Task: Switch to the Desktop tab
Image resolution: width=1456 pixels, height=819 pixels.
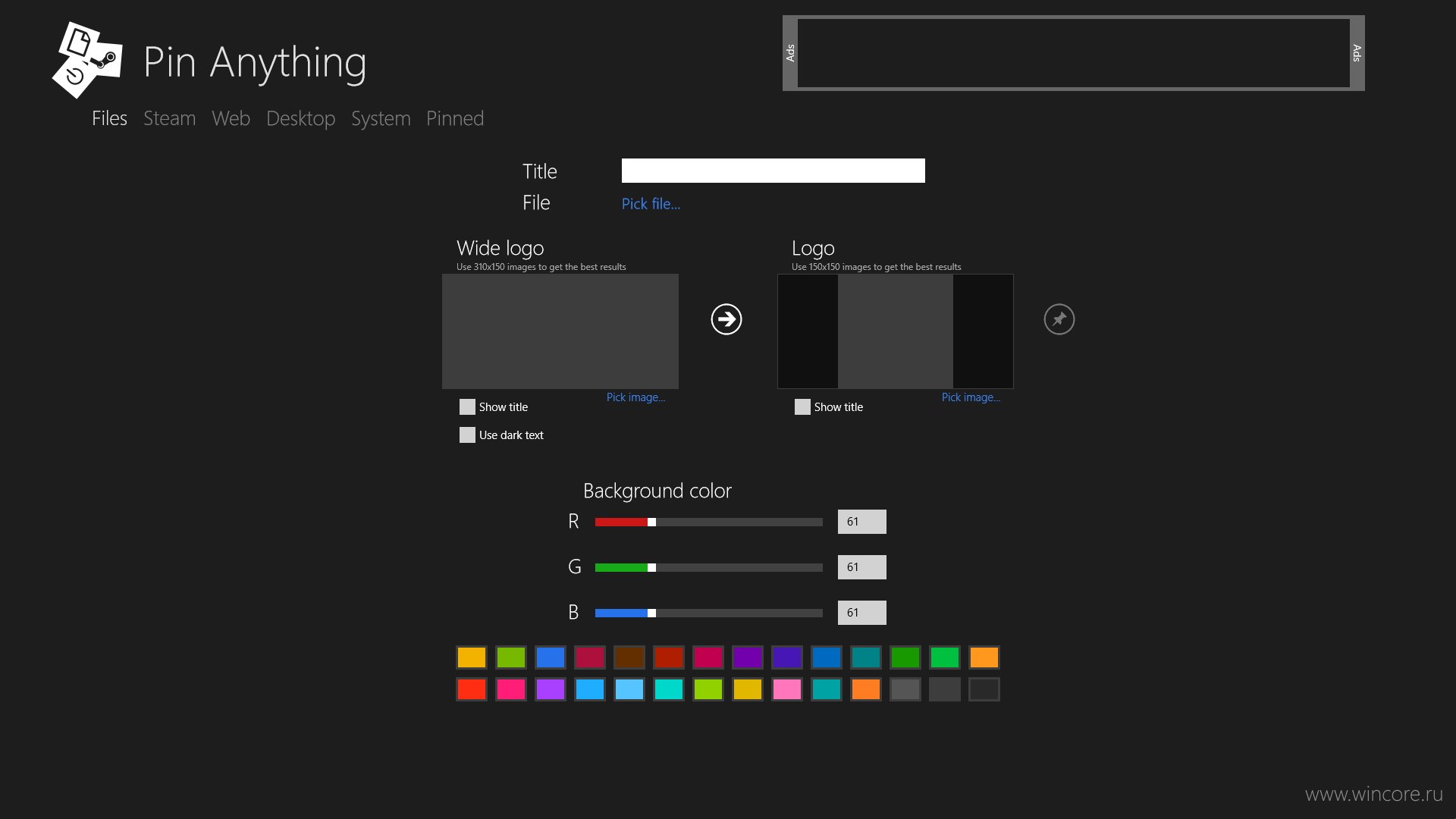Action: (300, 119)
